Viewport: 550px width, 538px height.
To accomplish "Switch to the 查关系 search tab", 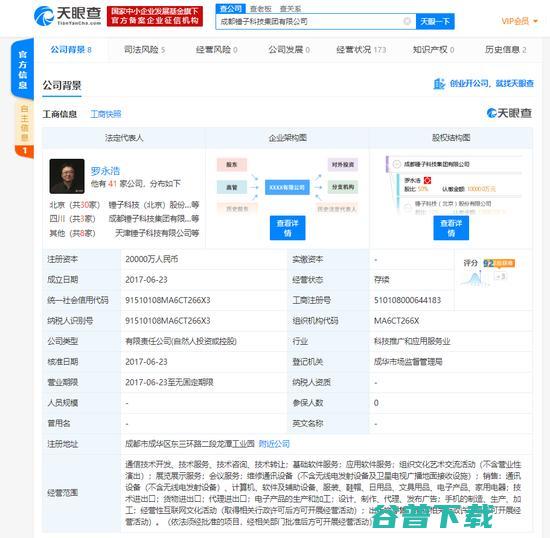I will tap(290, 9).
